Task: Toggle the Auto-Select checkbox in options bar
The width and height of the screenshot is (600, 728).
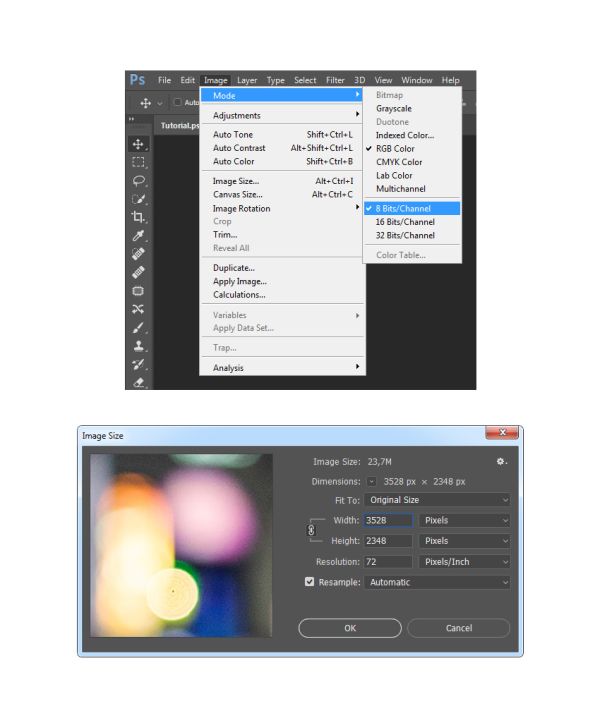Action: (177, 102)
